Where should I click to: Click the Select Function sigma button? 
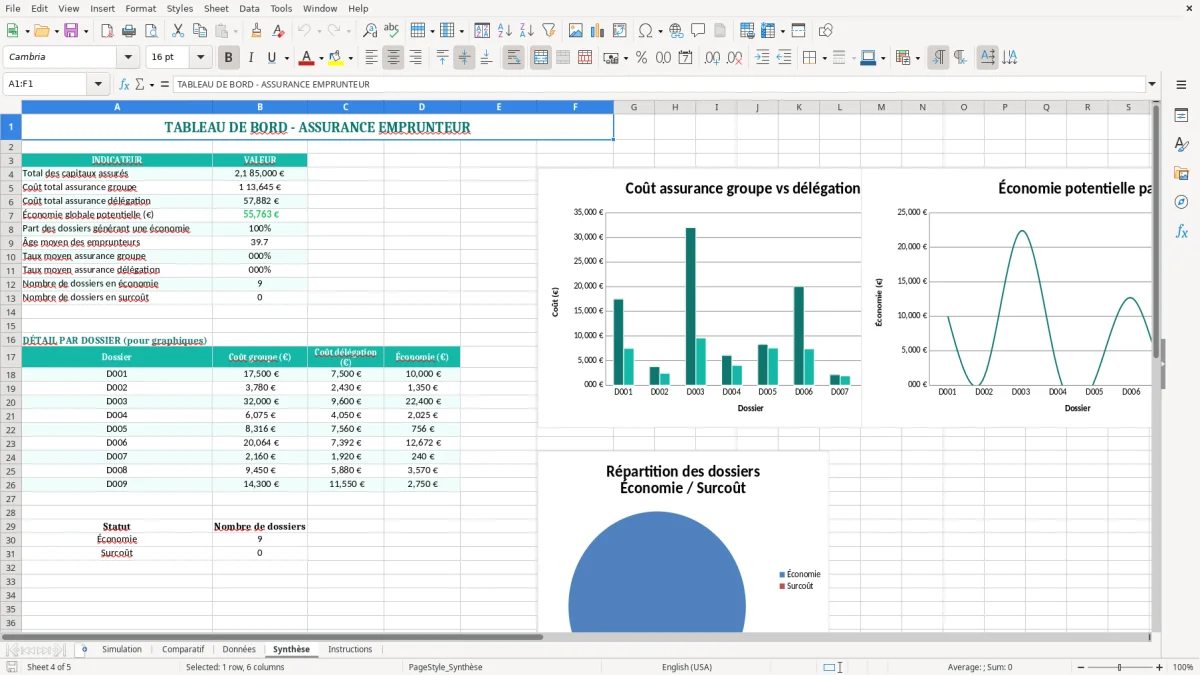(x=139, y=84)
